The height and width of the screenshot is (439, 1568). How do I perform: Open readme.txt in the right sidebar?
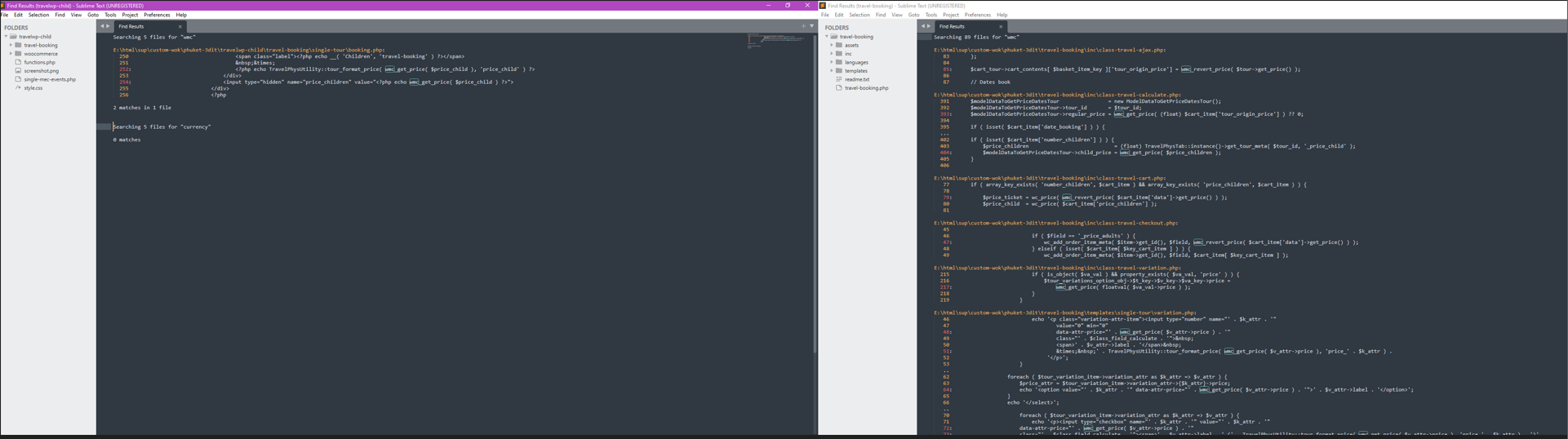[856, 80]
